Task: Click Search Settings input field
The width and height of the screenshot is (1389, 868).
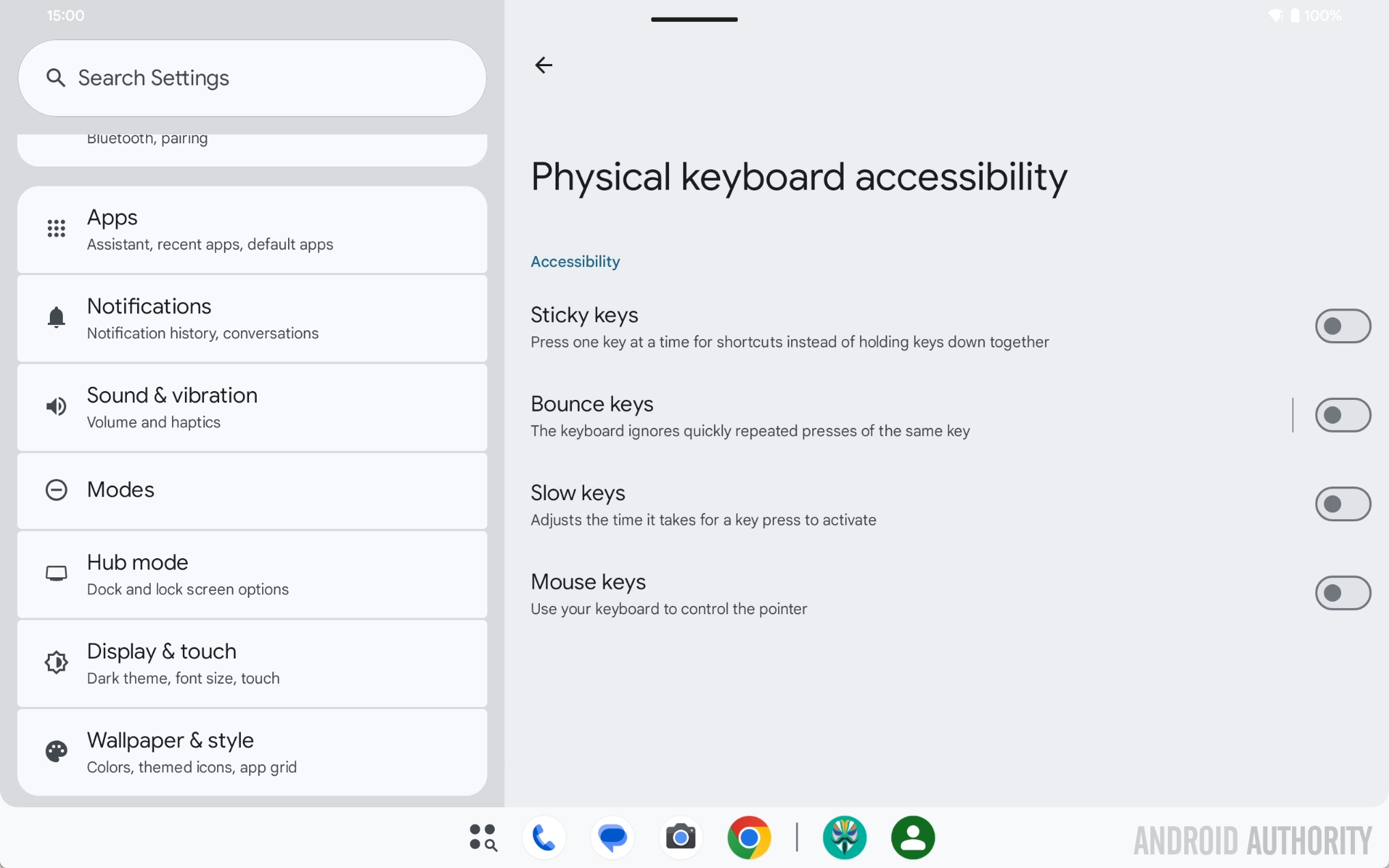Action: (x=252, y=77)
